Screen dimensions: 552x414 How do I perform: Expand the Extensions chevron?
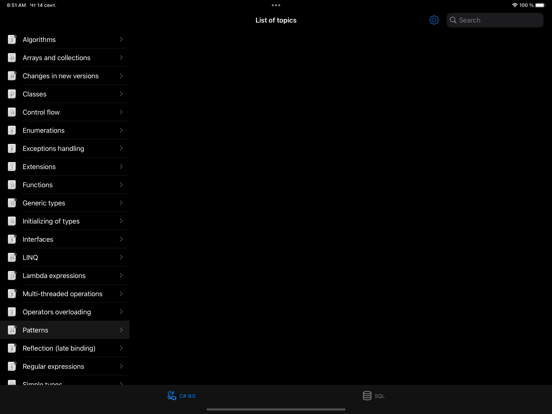pos(121,167)
